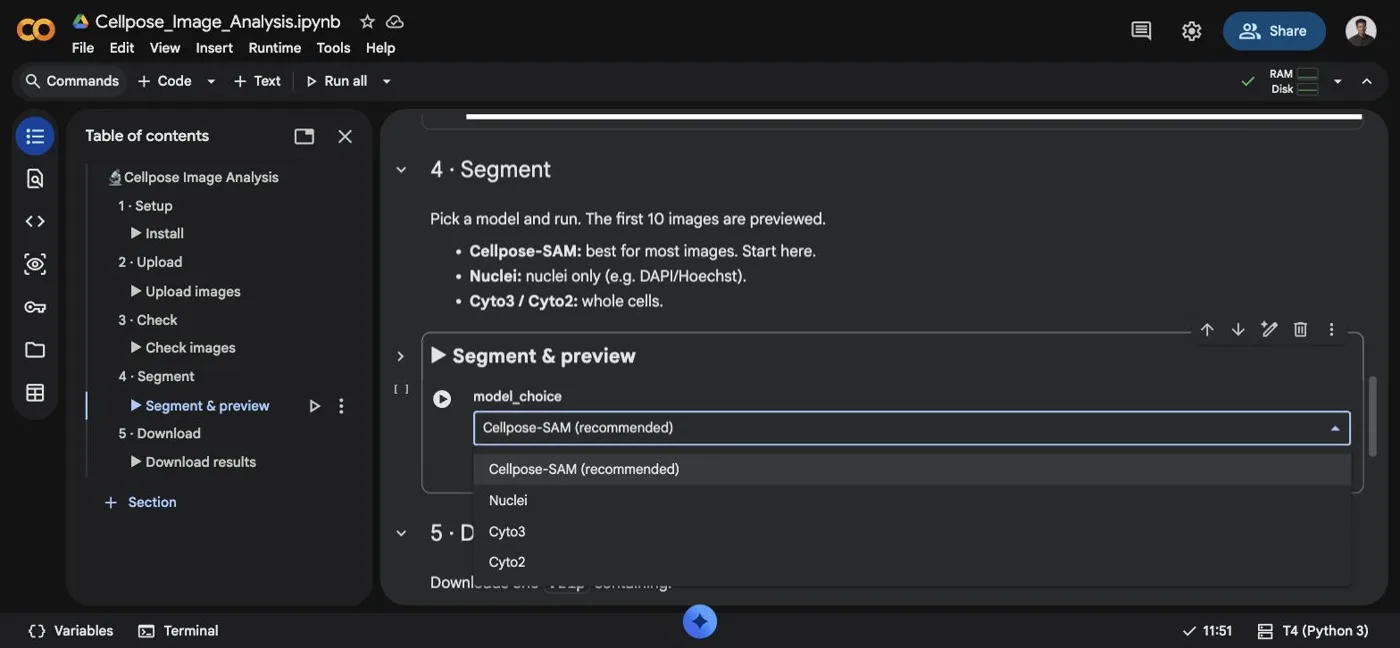The image size is (1400, 648).
Task: Open the comments panel icon
Action: tap(1141, 31)
